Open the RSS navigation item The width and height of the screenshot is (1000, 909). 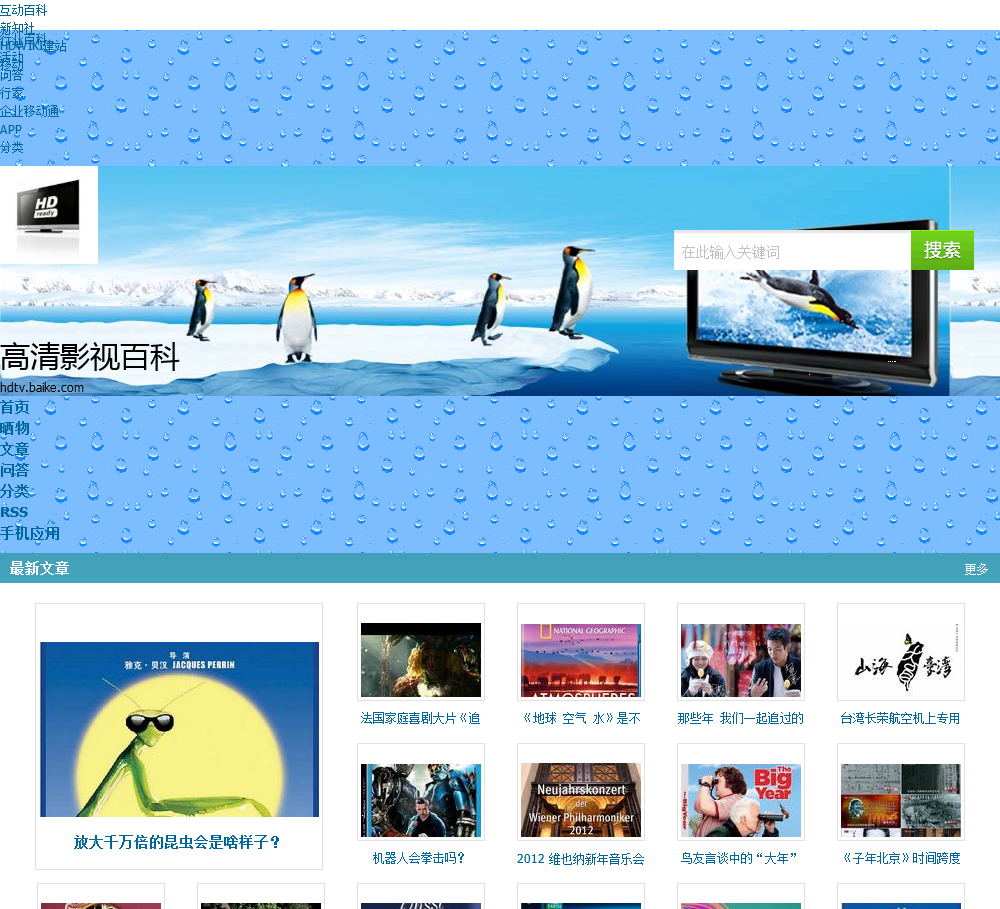(x=14, y=512)
